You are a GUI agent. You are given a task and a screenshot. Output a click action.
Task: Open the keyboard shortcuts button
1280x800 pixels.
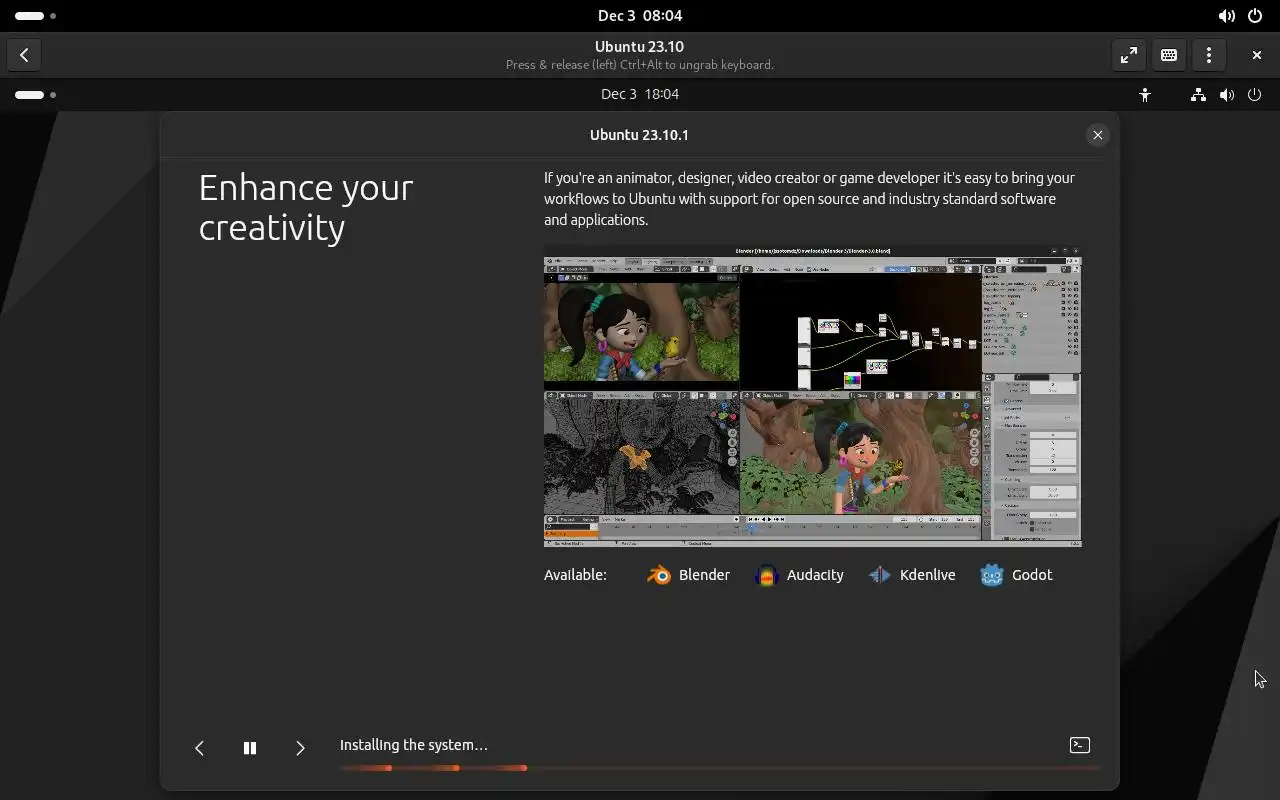tap(1168, 55)
